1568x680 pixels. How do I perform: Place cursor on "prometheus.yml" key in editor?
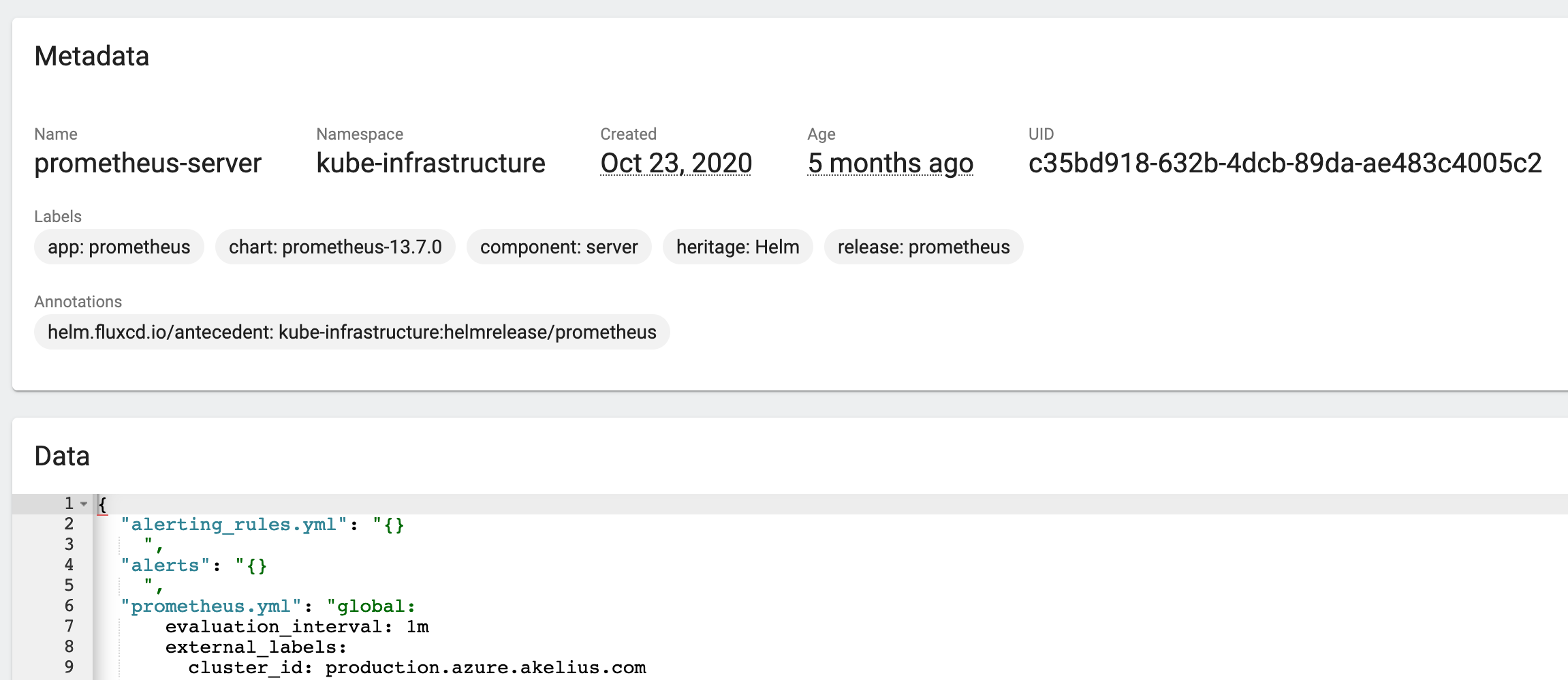tap(210, 606)
